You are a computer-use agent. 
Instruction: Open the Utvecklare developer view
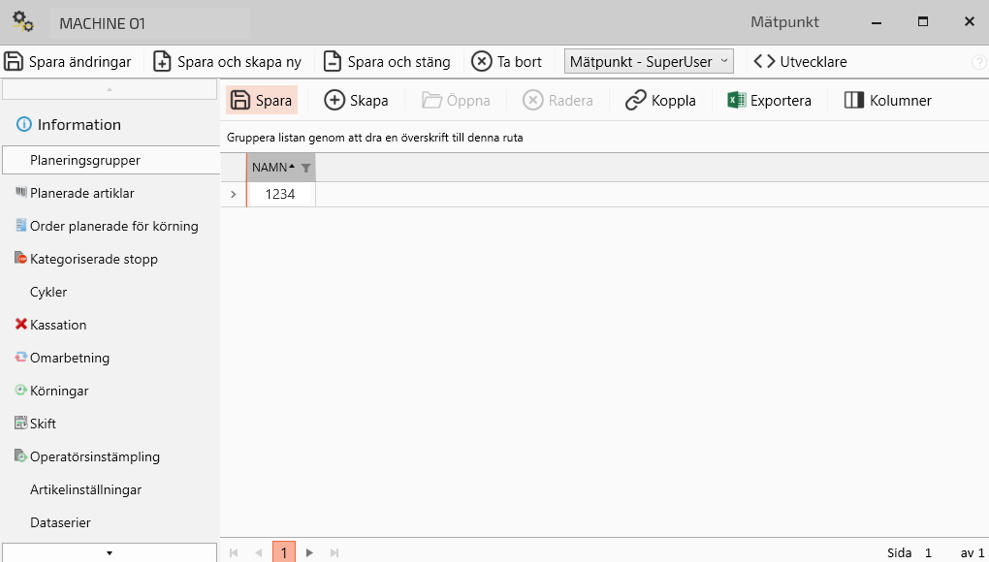[x=800, y=62]
